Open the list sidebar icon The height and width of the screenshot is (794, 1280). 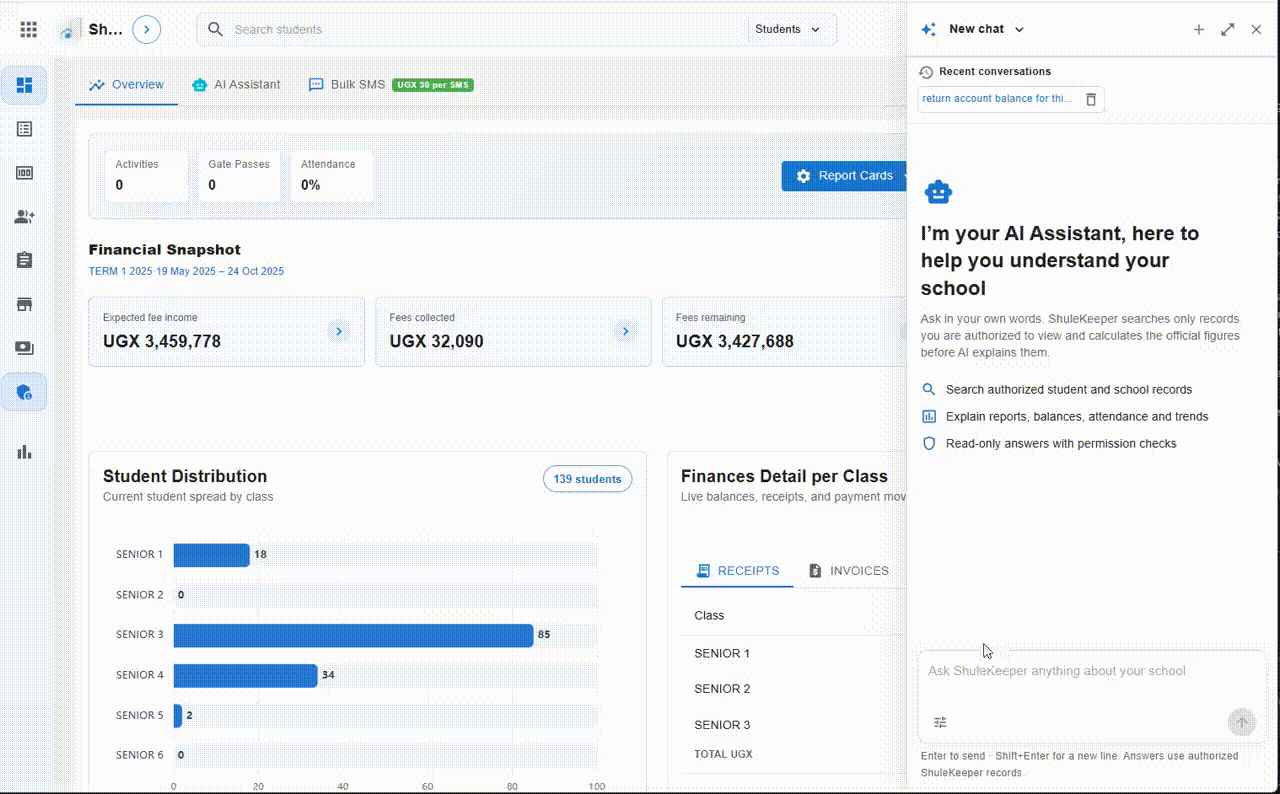(24, 129)
